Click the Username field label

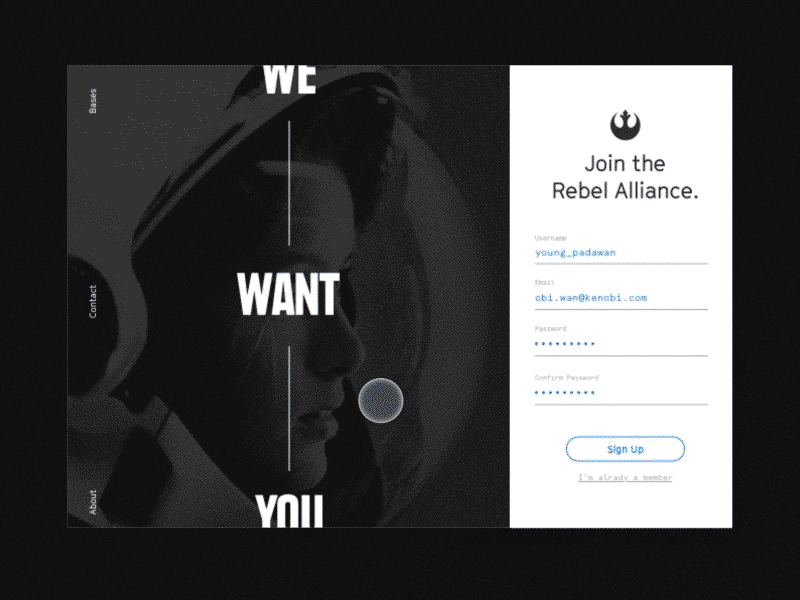(551, 238)
